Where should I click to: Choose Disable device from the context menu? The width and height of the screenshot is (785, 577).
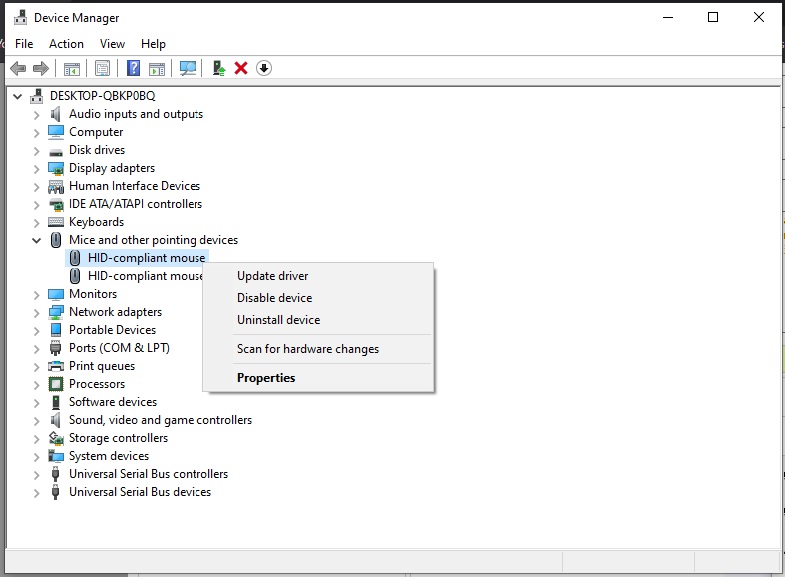click(274, 298)
